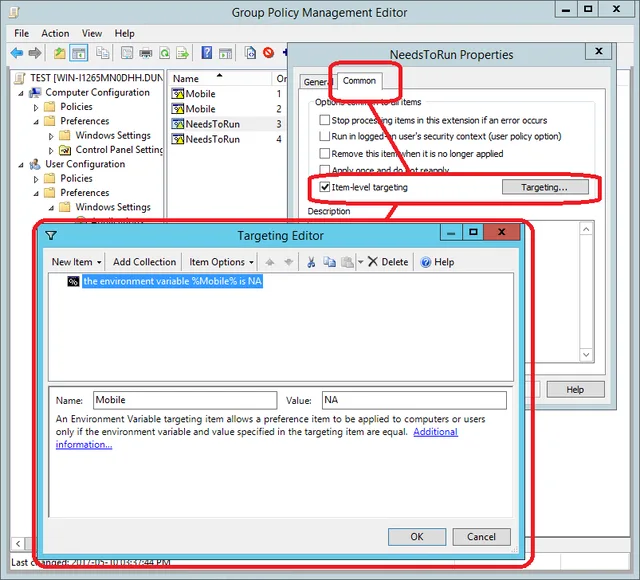Click the Properties icon left of the printer
This screenshot has height=580, width=640.
(x=127, y=53)
